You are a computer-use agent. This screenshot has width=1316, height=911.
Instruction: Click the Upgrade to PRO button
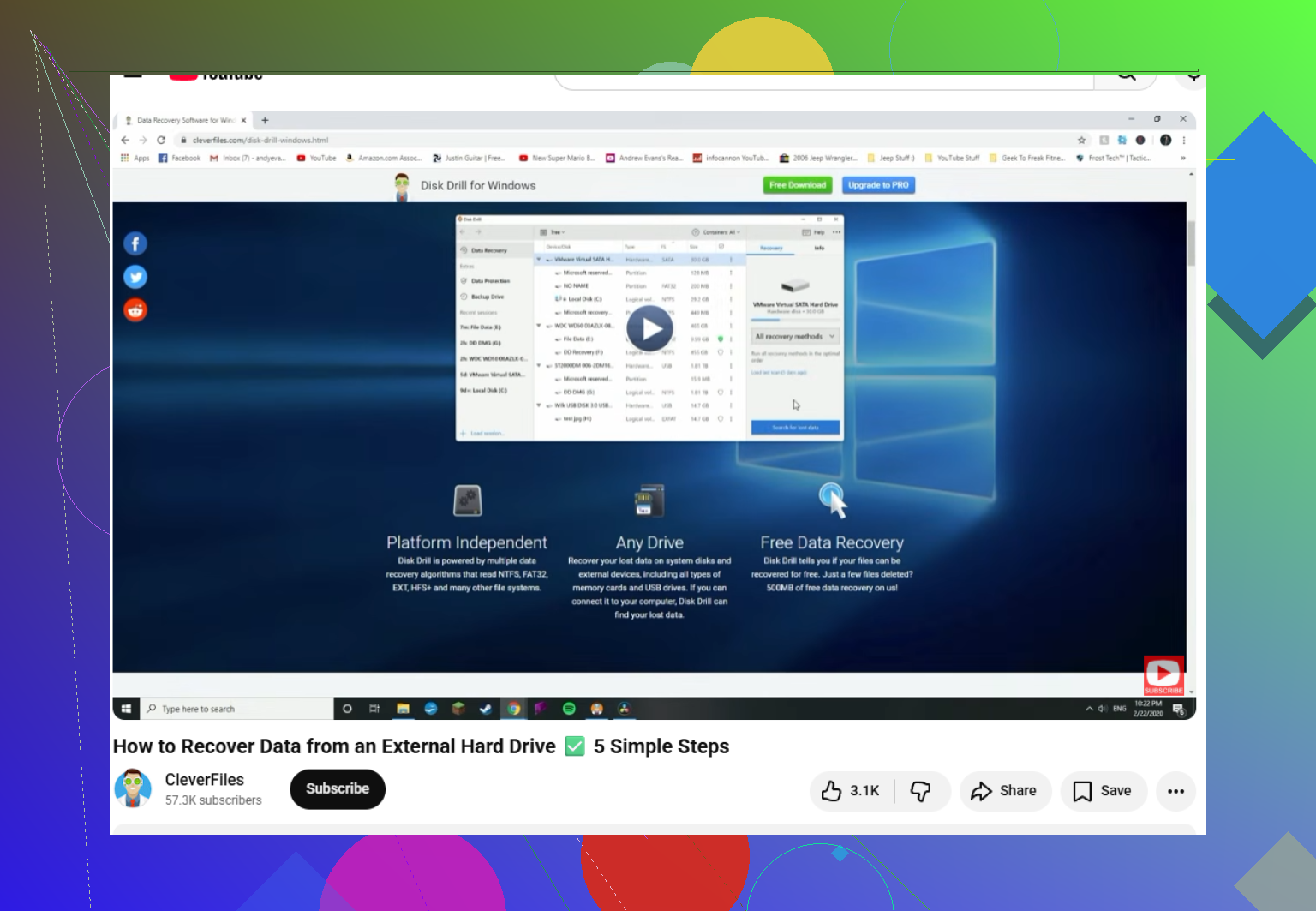click(x=878, y=185)
